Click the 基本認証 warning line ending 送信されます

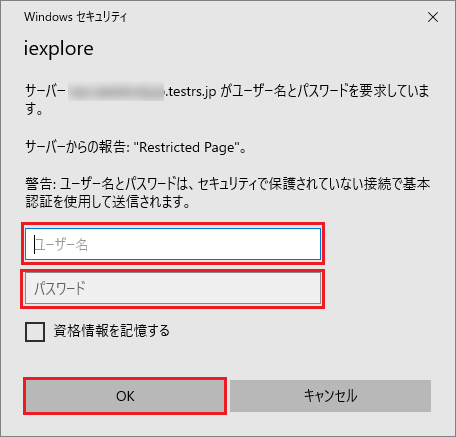108,202
